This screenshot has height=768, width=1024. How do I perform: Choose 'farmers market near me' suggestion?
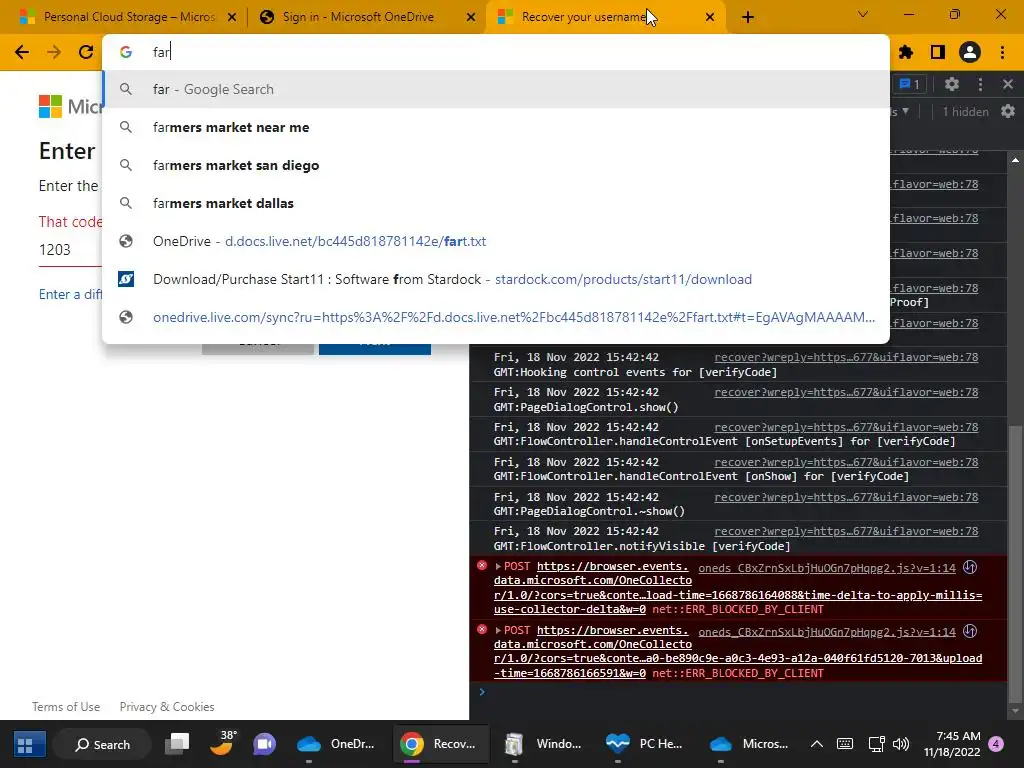click(x=496, y=127)
